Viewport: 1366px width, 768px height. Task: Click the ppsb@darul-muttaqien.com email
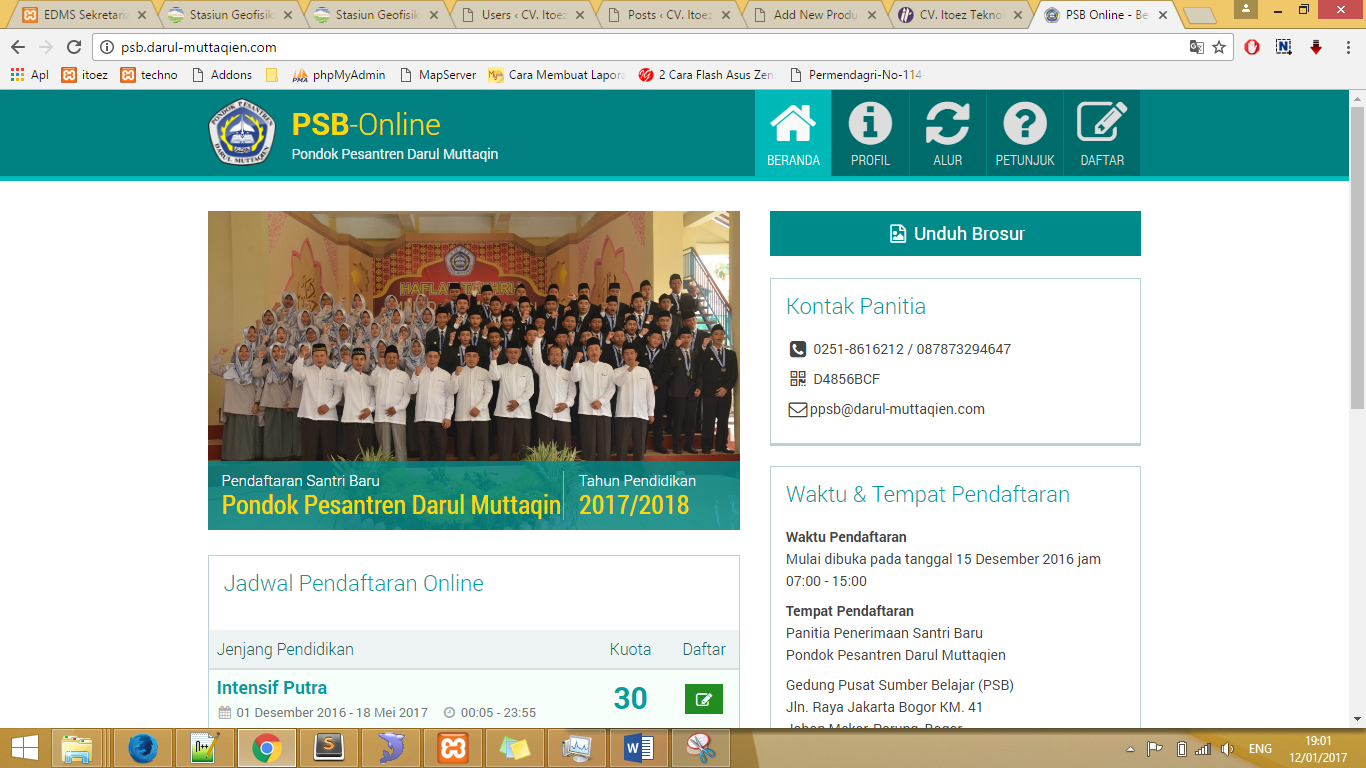[897, 409]
